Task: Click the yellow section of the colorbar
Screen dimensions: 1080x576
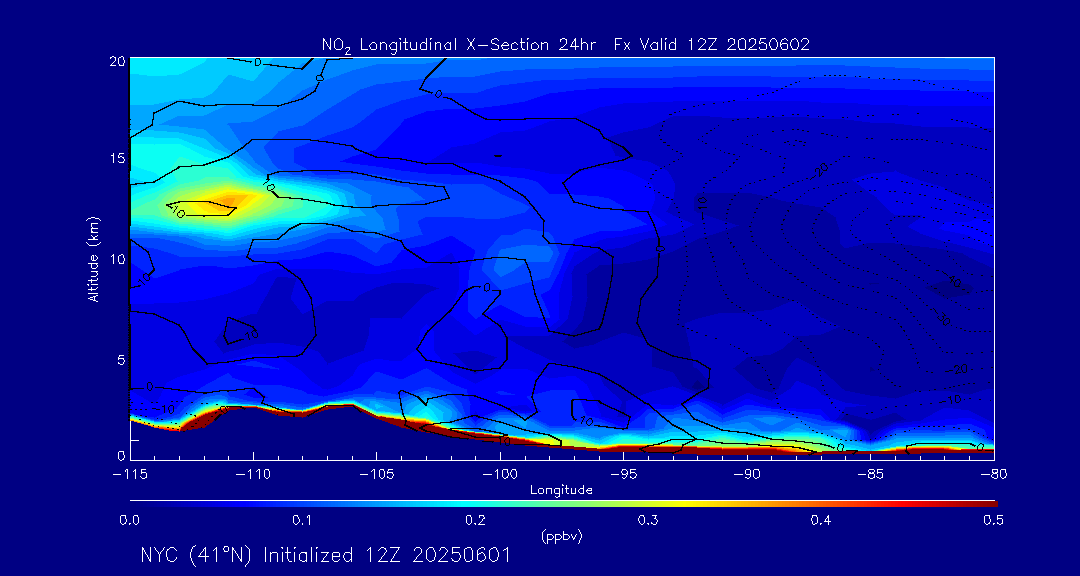Action: (x=680, y=503)
